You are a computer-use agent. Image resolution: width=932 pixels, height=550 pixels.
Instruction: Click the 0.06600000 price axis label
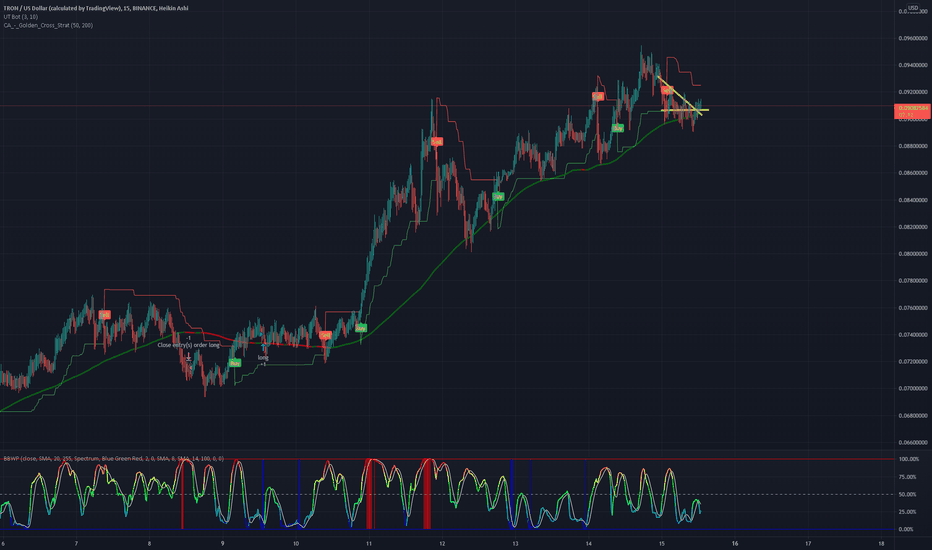912,442
